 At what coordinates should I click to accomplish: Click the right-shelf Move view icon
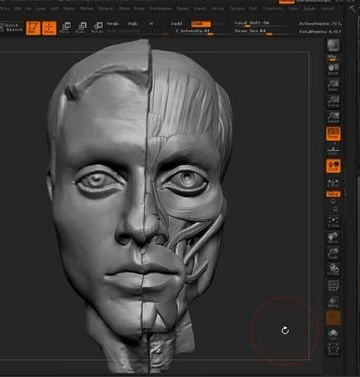[x=333, y=238]
